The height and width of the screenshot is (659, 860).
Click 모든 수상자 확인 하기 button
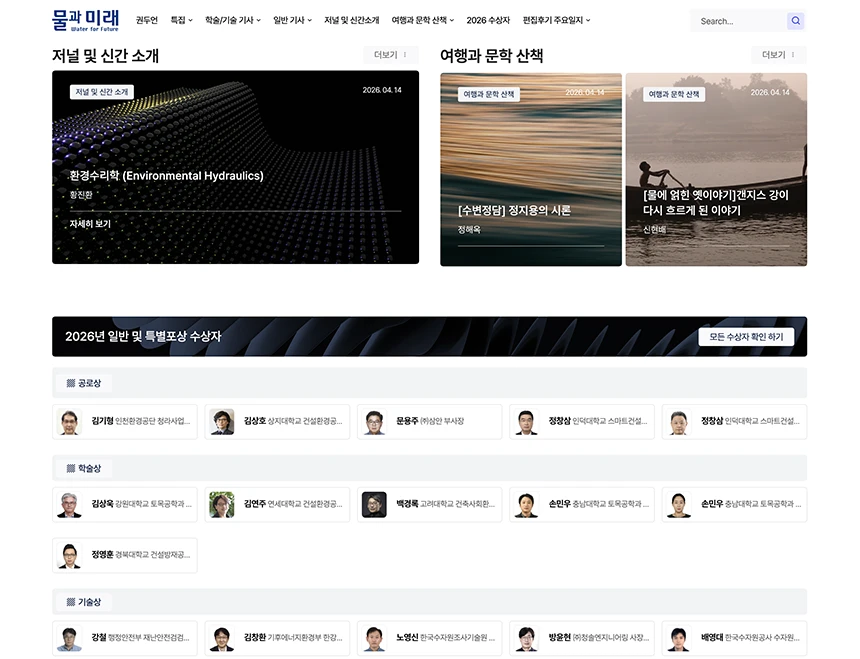tap(746, 337)
